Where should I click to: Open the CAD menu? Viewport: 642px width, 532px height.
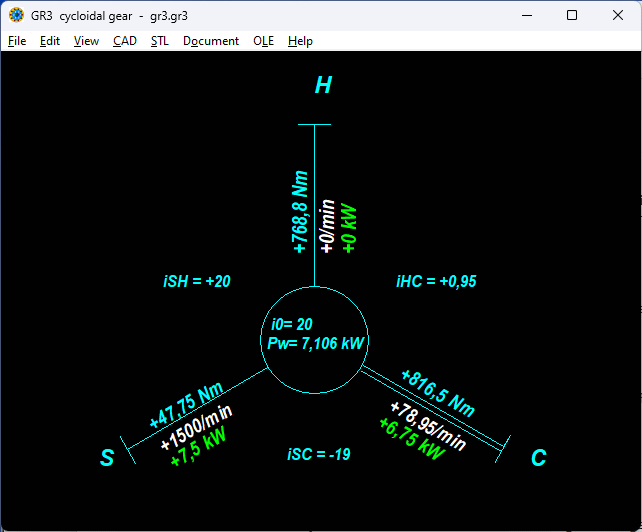tap(125, 41)
